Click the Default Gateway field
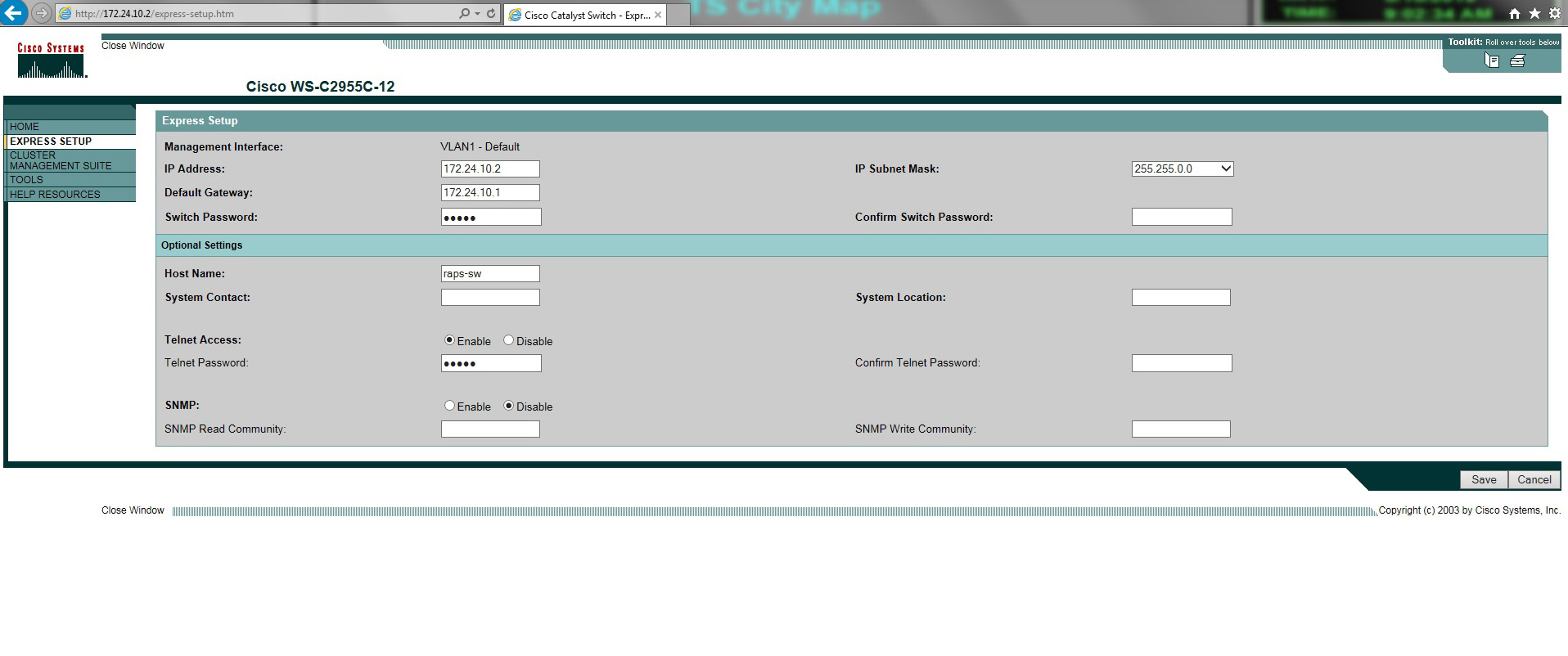 [x=490, y=192]
